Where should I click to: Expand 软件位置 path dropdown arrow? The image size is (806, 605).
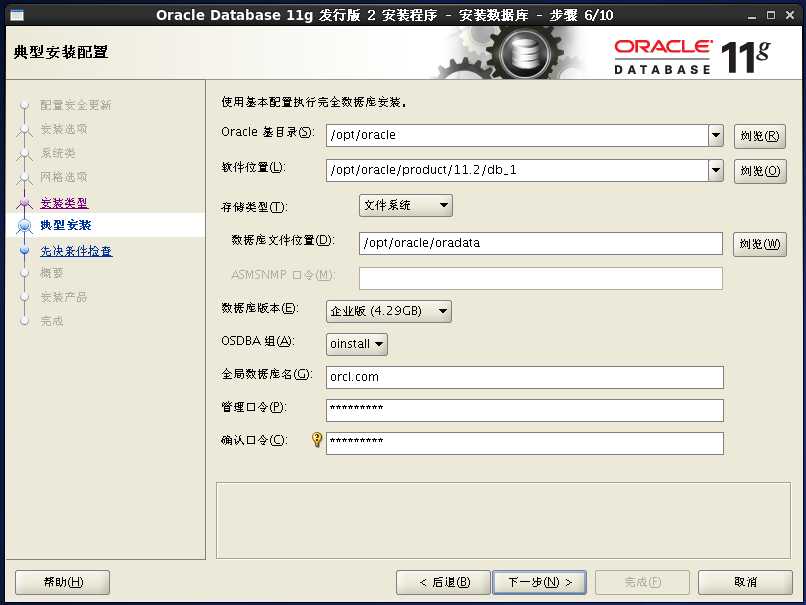pos(716,170)
